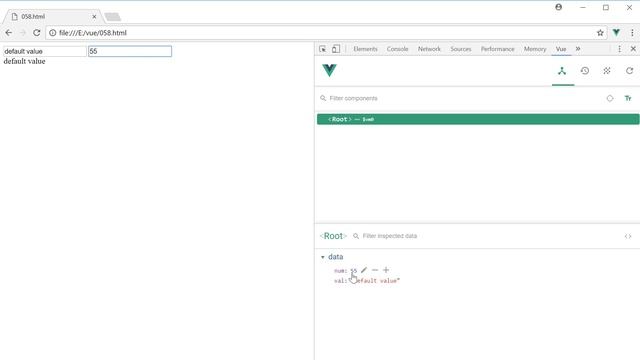The height and width of the screenshot is (360, 640).
Task: Click the 'default value' paragraph text
Action: tap(24, 61)
